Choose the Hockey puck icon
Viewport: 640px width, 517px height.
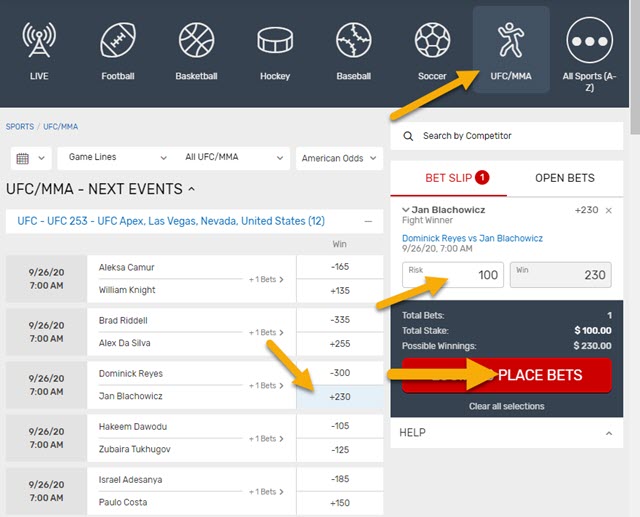[x=275, y=41]
